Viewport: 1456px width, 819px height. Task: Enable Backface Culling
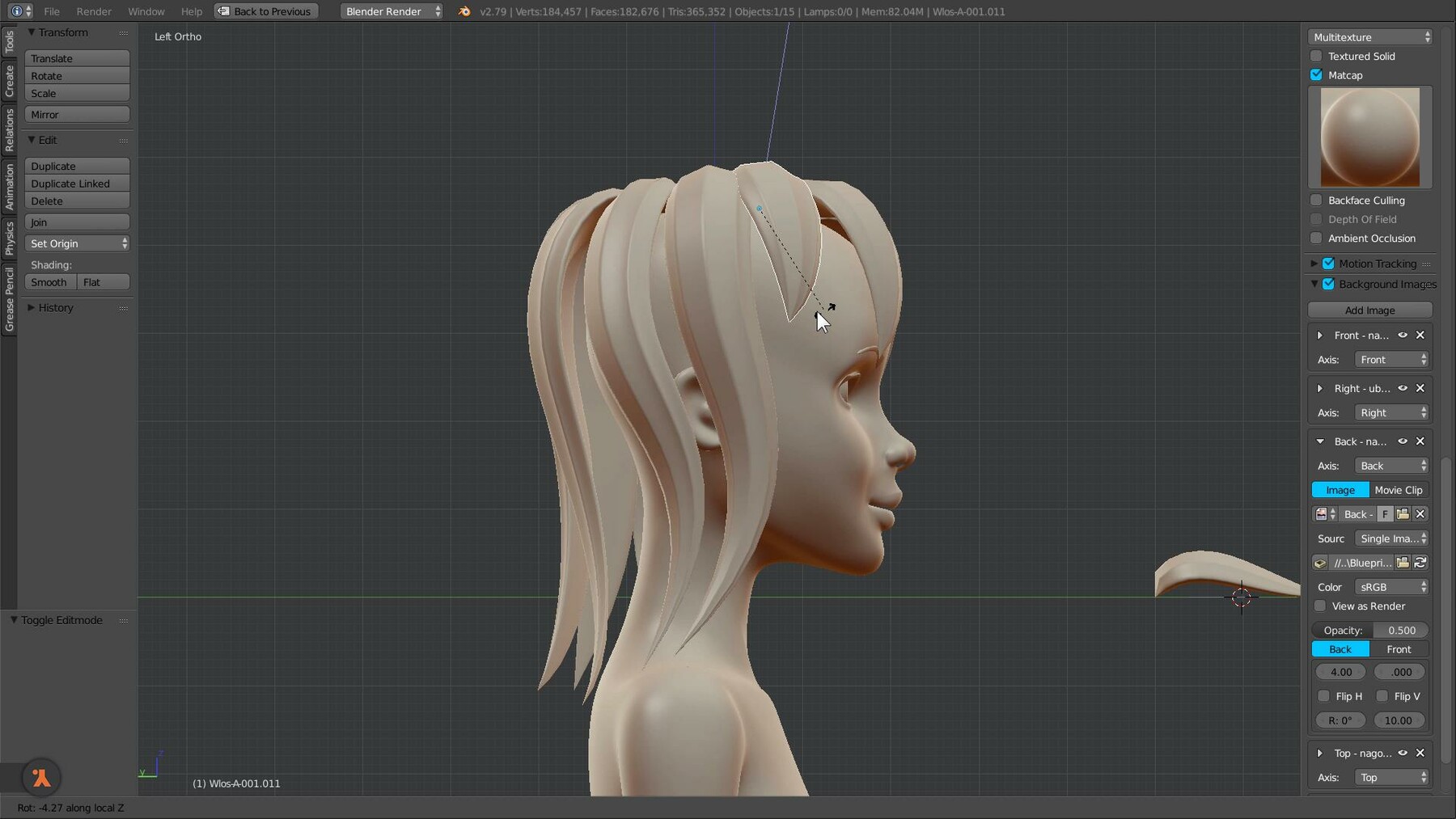coord(1316,200)
